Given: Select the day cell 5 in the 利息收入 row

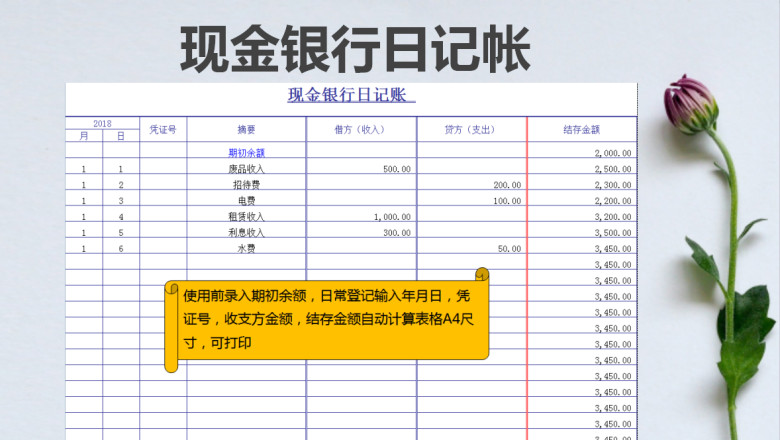Looking at the screenshot, I should tap(121, 230).
